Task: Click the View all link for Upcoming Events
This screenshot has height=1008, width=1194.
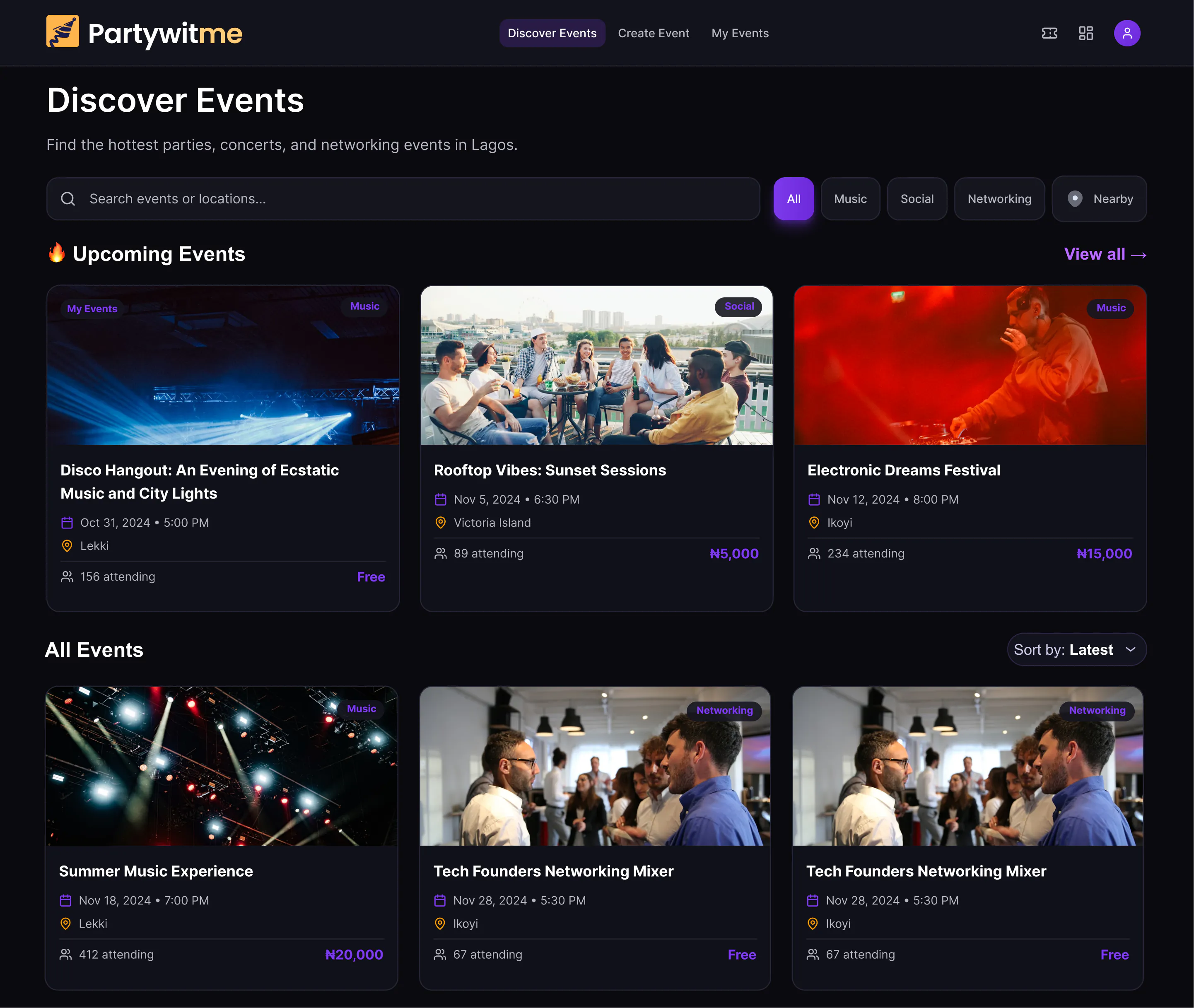Action: coord(1104,254)
